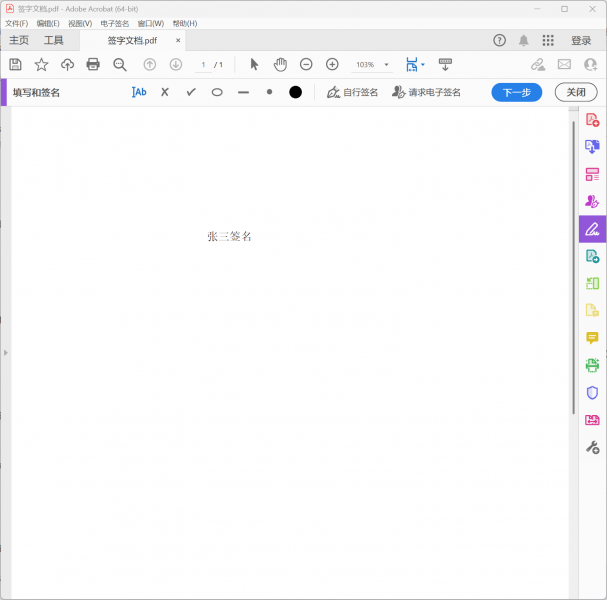Click the 下一步 button
Image resolution: width=607 pixels, height=600 pixels.
[x=516, y=92]
